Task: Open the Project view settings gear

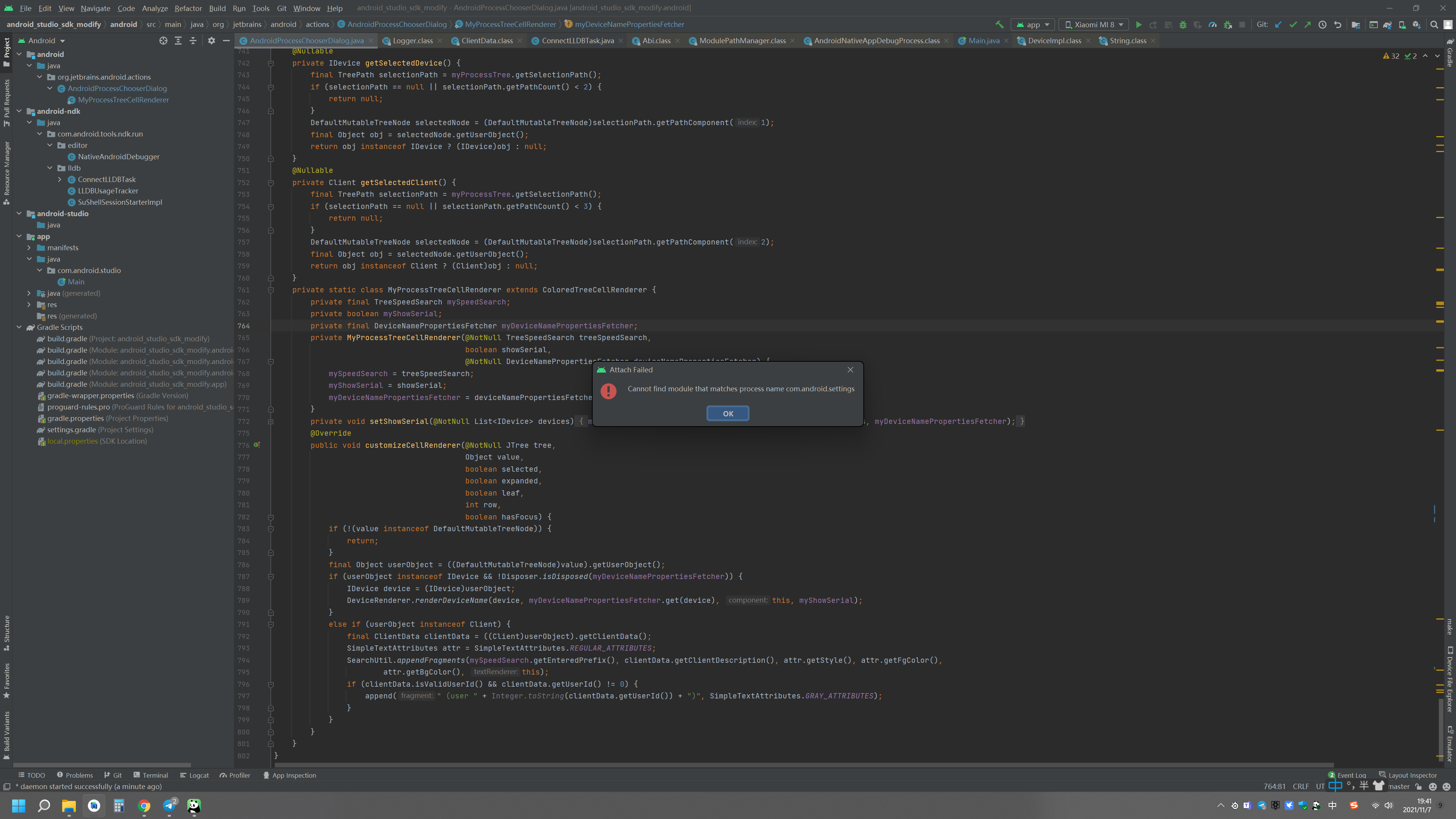Action: 212,41
